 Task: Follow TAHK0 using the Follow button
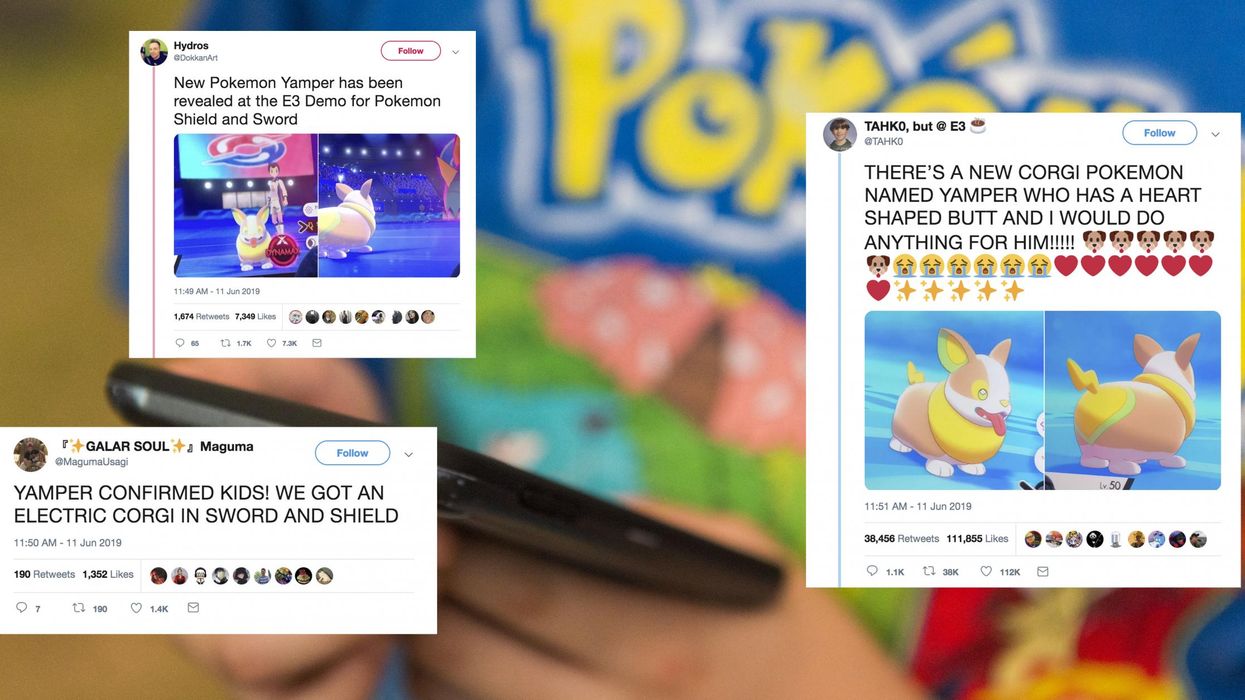(x=1159, y=133)
